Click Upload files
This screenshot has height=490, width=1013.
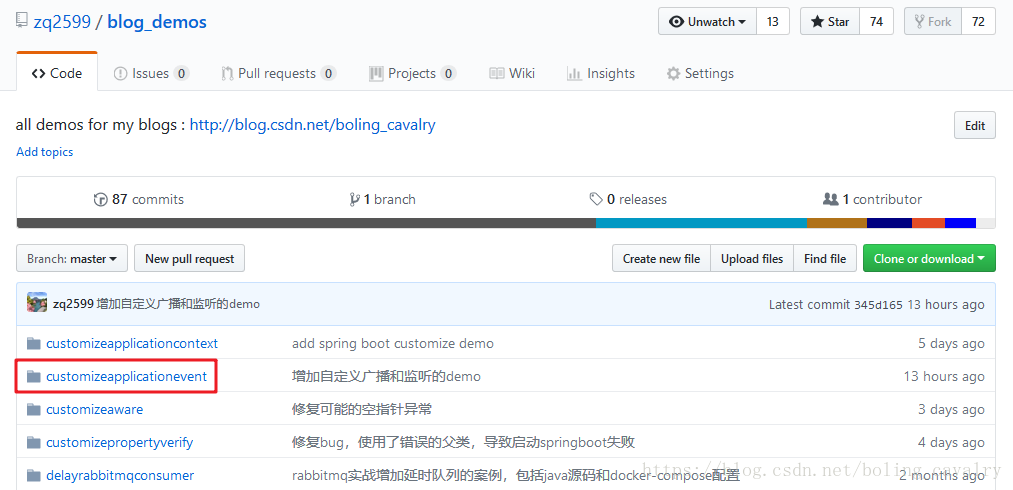click(x=752, y=259)
